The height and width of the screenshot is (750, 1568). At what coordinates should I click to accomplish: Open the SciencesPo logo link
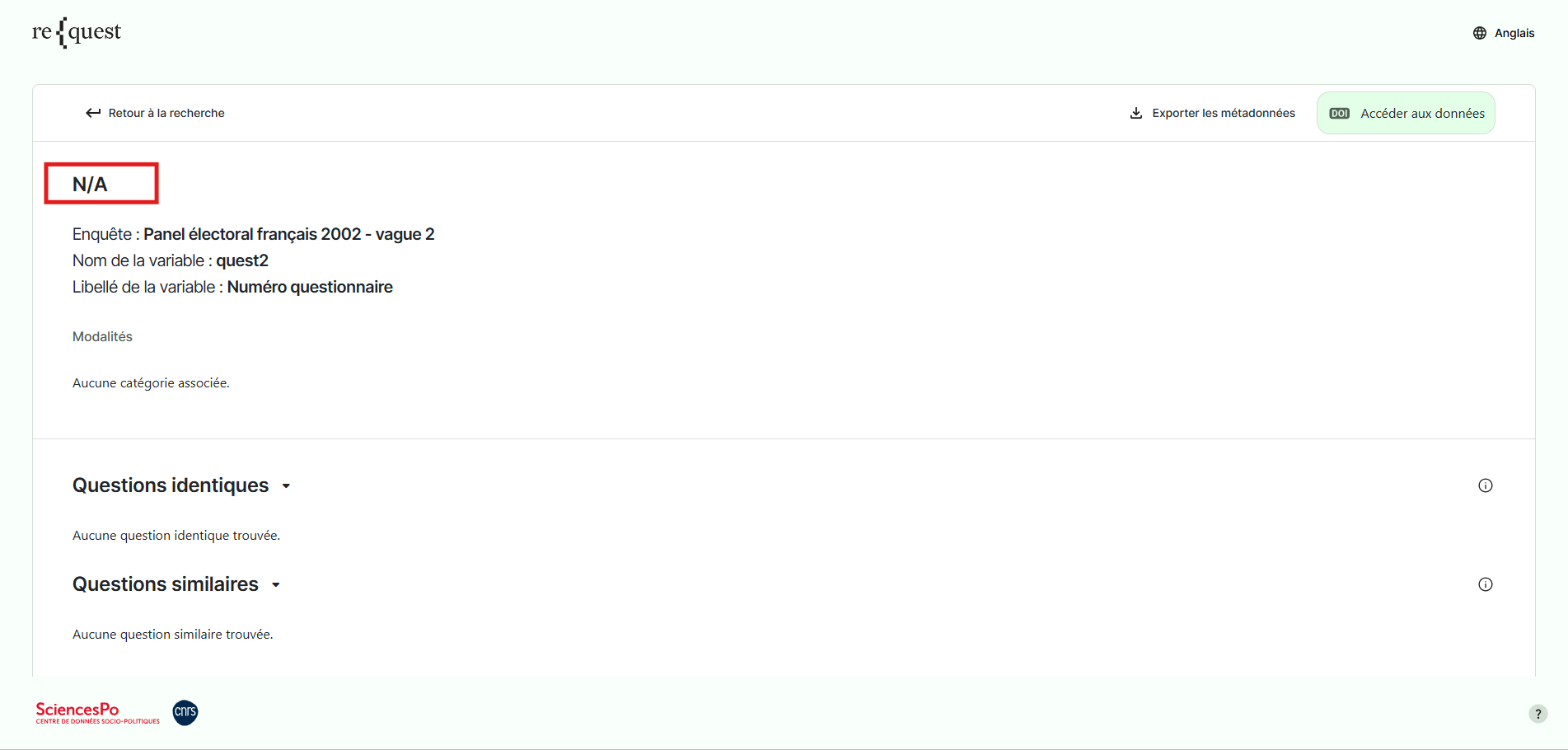[97, 713]
